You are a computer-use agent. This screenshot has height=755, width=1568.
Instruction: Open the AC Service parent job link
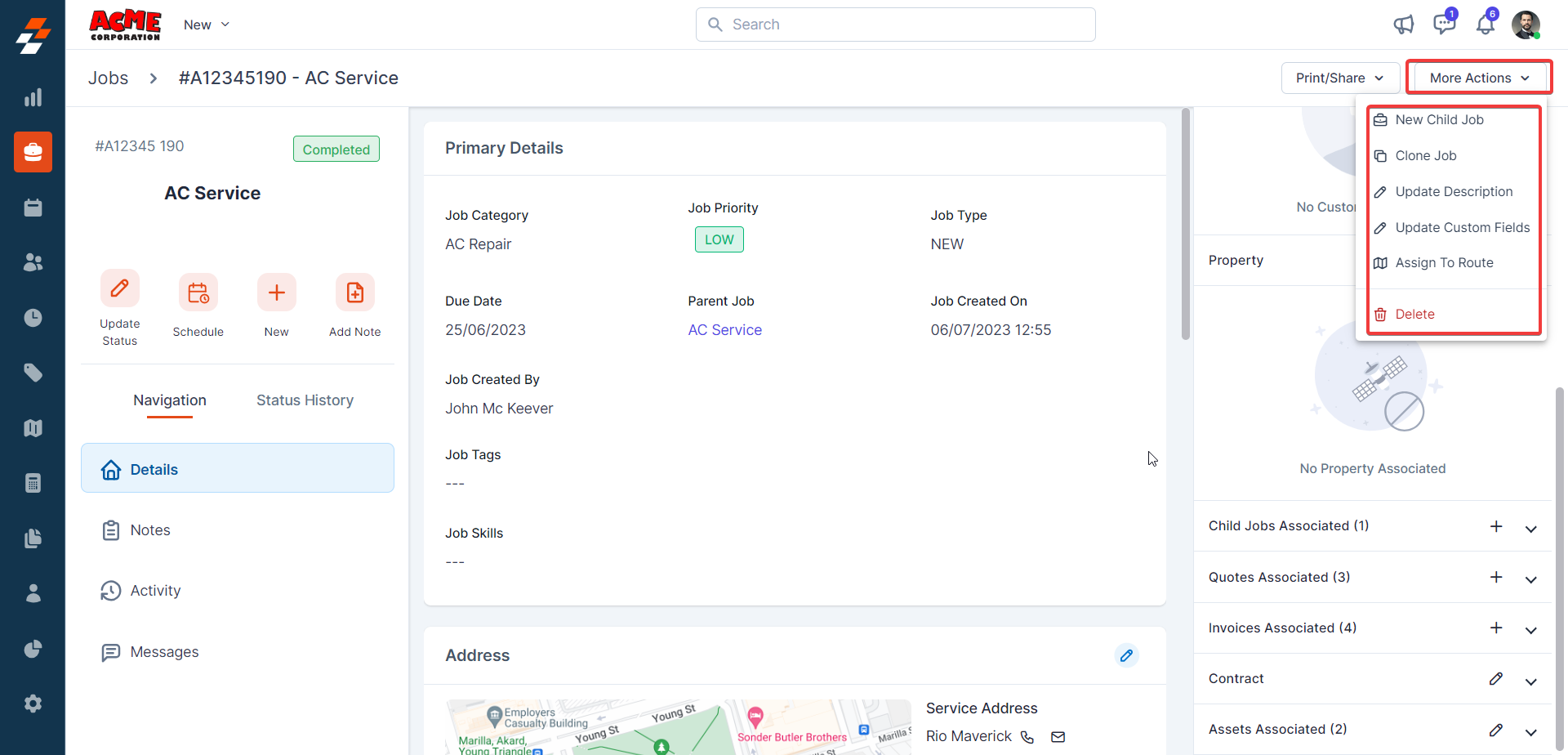pyautogui.click(x=724, y=330)
